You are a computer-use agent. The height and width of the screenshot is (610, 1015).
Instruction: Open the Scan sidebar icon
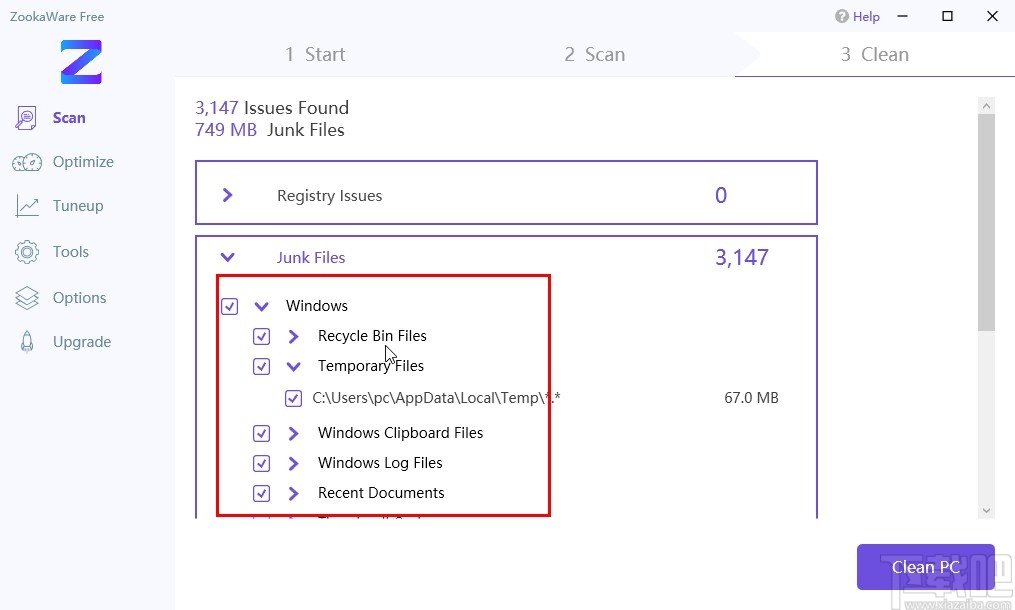click(x=26, y=118)
